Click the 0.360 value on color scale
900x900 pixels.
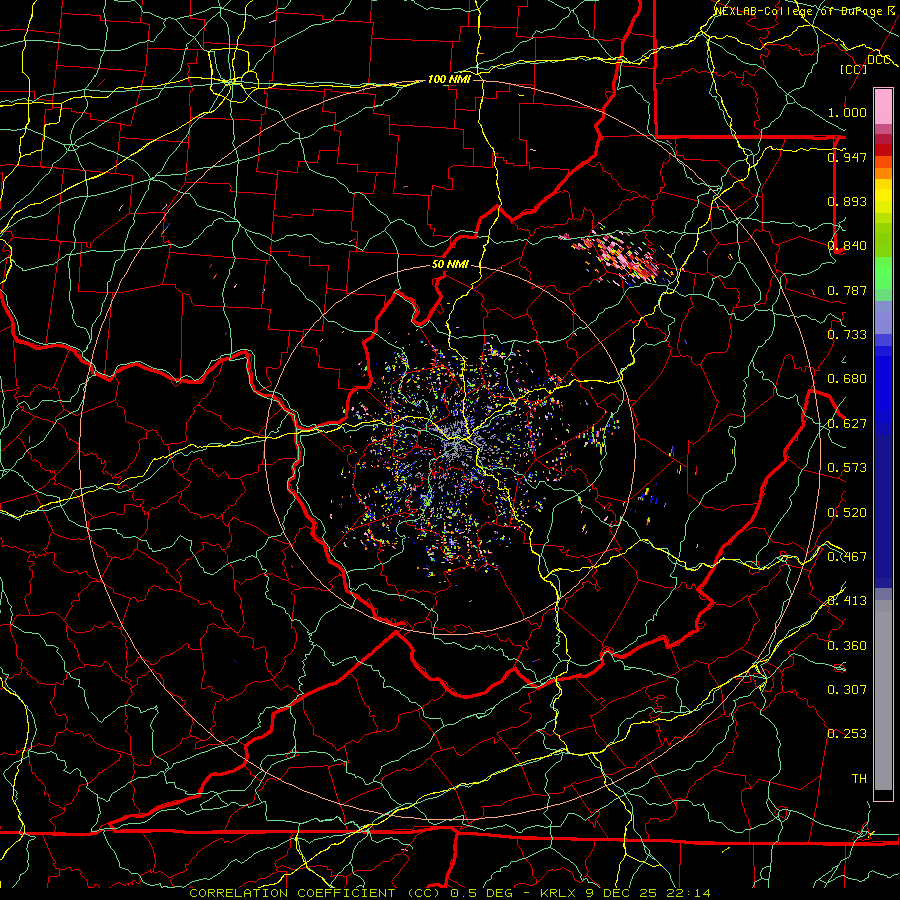click(847, 646)
